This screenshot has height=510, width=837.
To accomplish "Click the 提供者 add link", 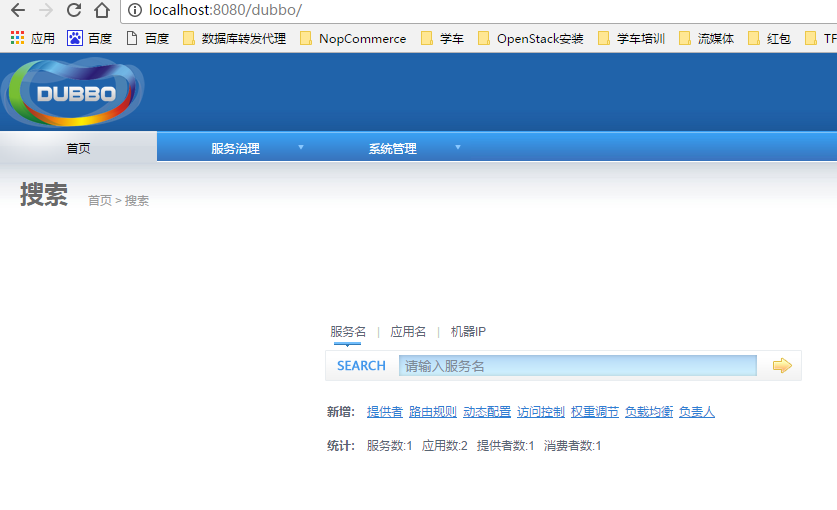I will point(385,412).
